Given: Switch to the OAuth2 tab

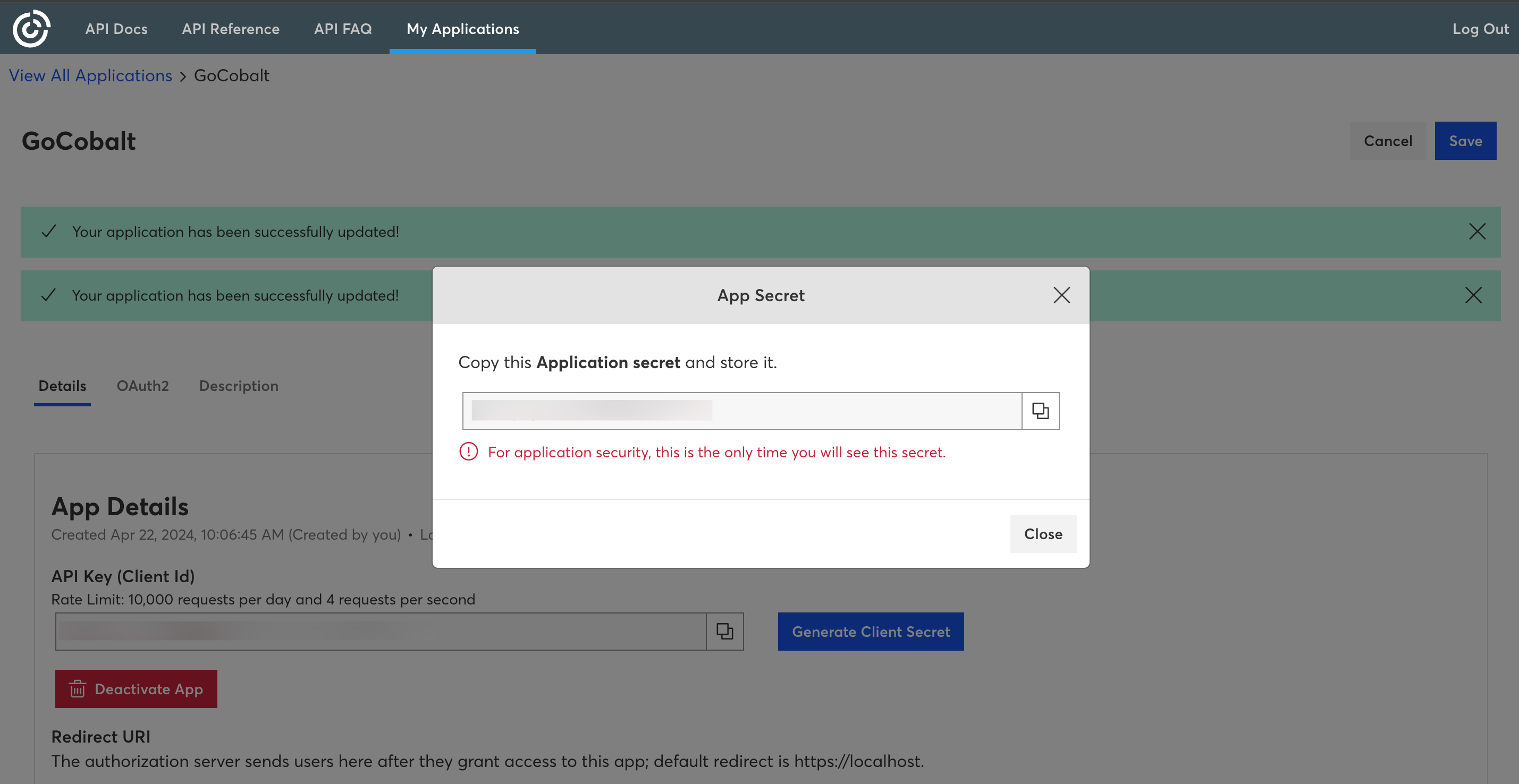Looking at the screenshot, I should (x=142, y=386).
